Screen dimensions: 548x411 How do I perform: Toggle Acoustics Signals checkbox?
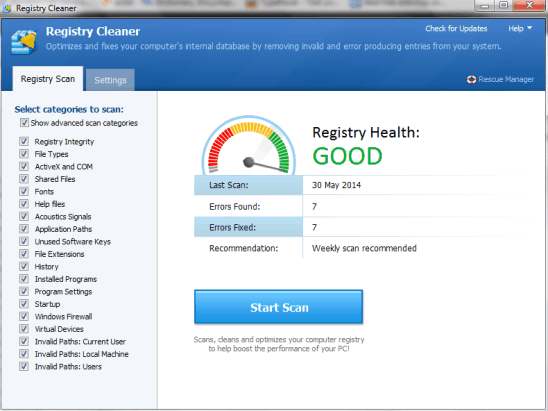[x=24, y=216]
